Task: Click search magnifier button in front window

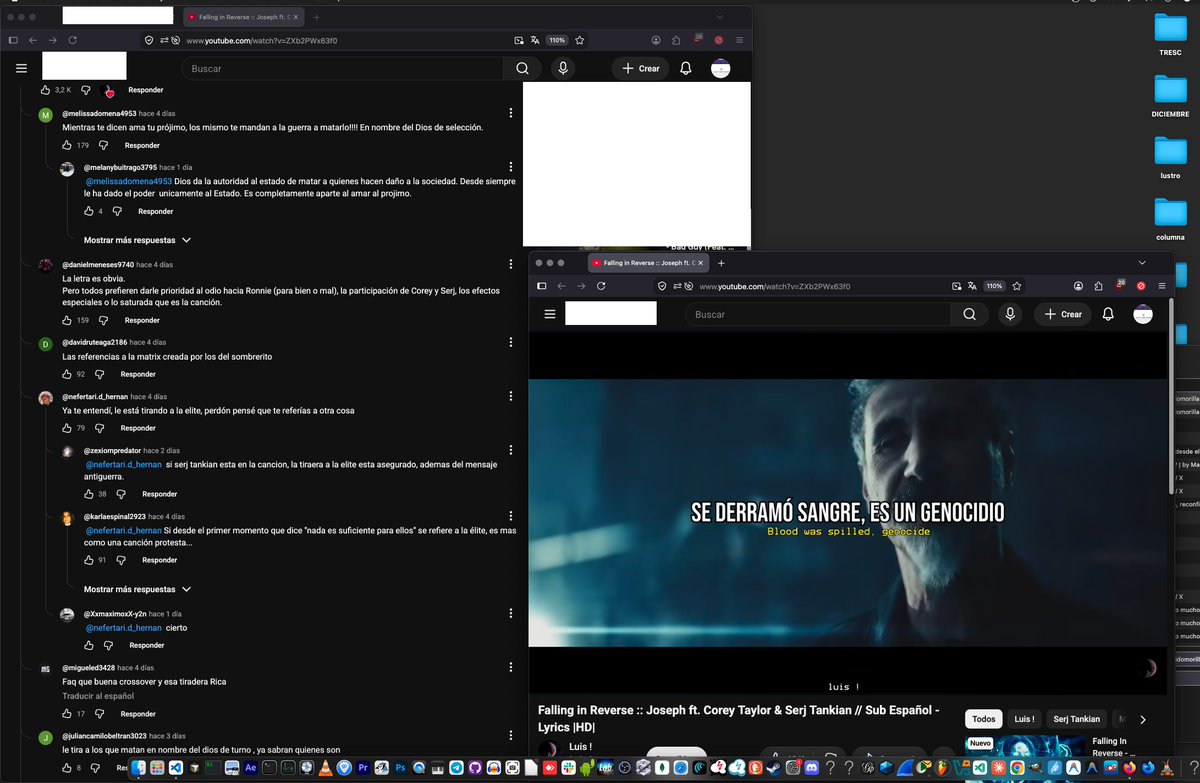Action: pos(969,314)
